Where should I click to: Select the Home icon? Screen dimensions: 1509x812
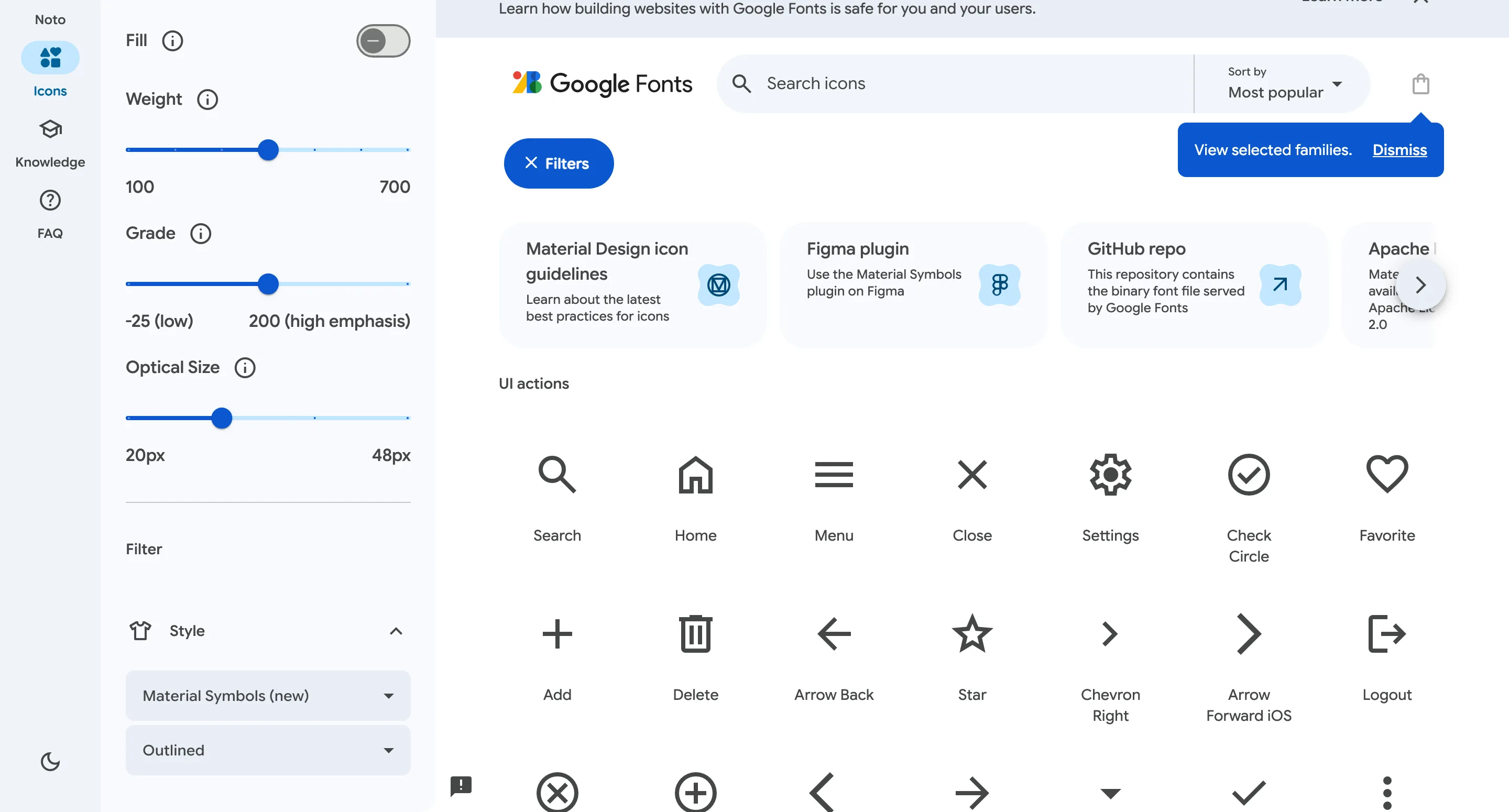695,474
